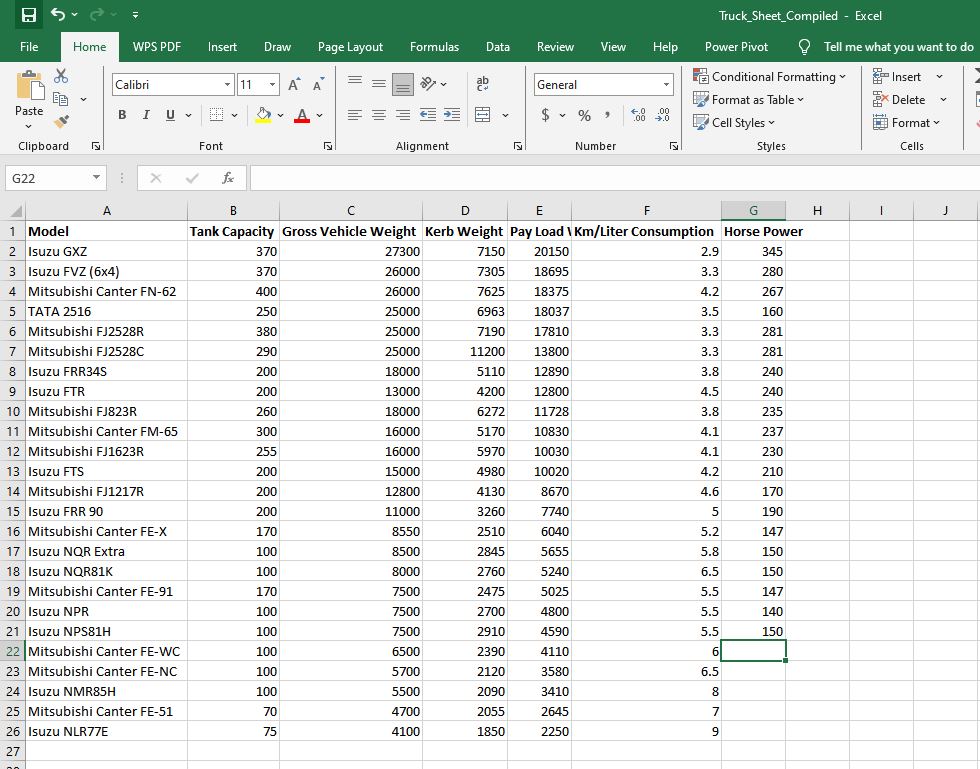Click the Insert Function fx icon

click(228, 178)
